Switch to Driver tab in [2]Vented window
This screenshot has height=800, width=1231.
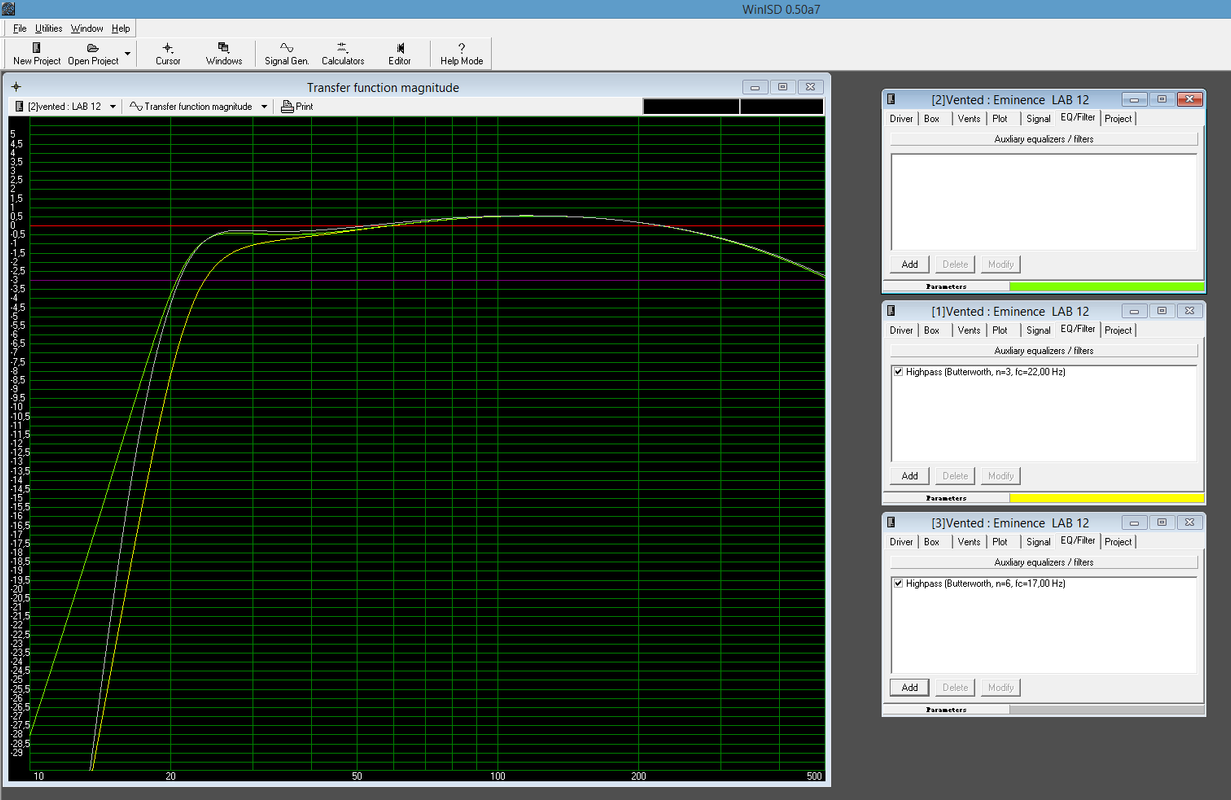click(x=902, y=119)
